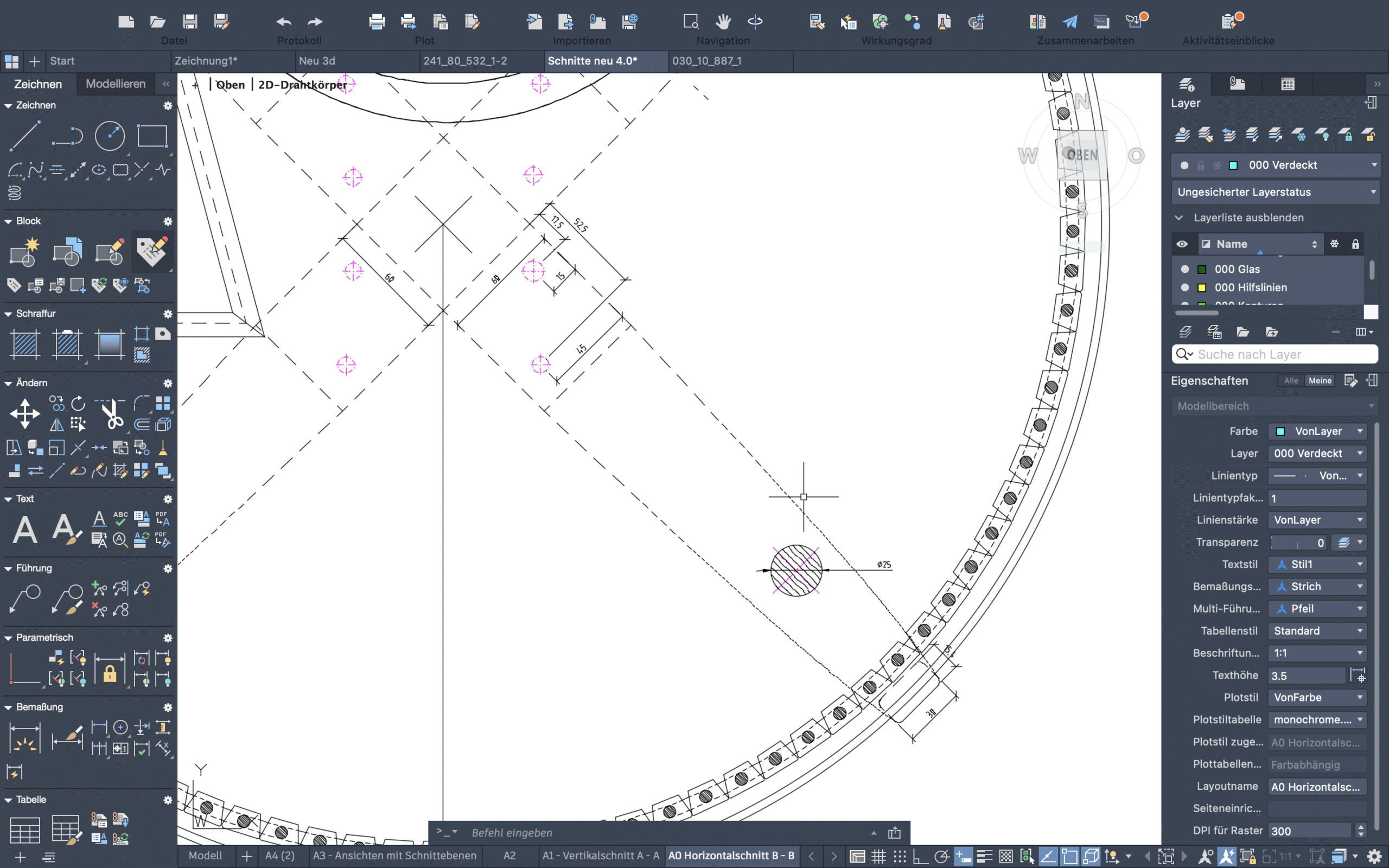Open the workspace settings gear icon
Screen dimensions: 1389x868
(x=1374, y=857)
